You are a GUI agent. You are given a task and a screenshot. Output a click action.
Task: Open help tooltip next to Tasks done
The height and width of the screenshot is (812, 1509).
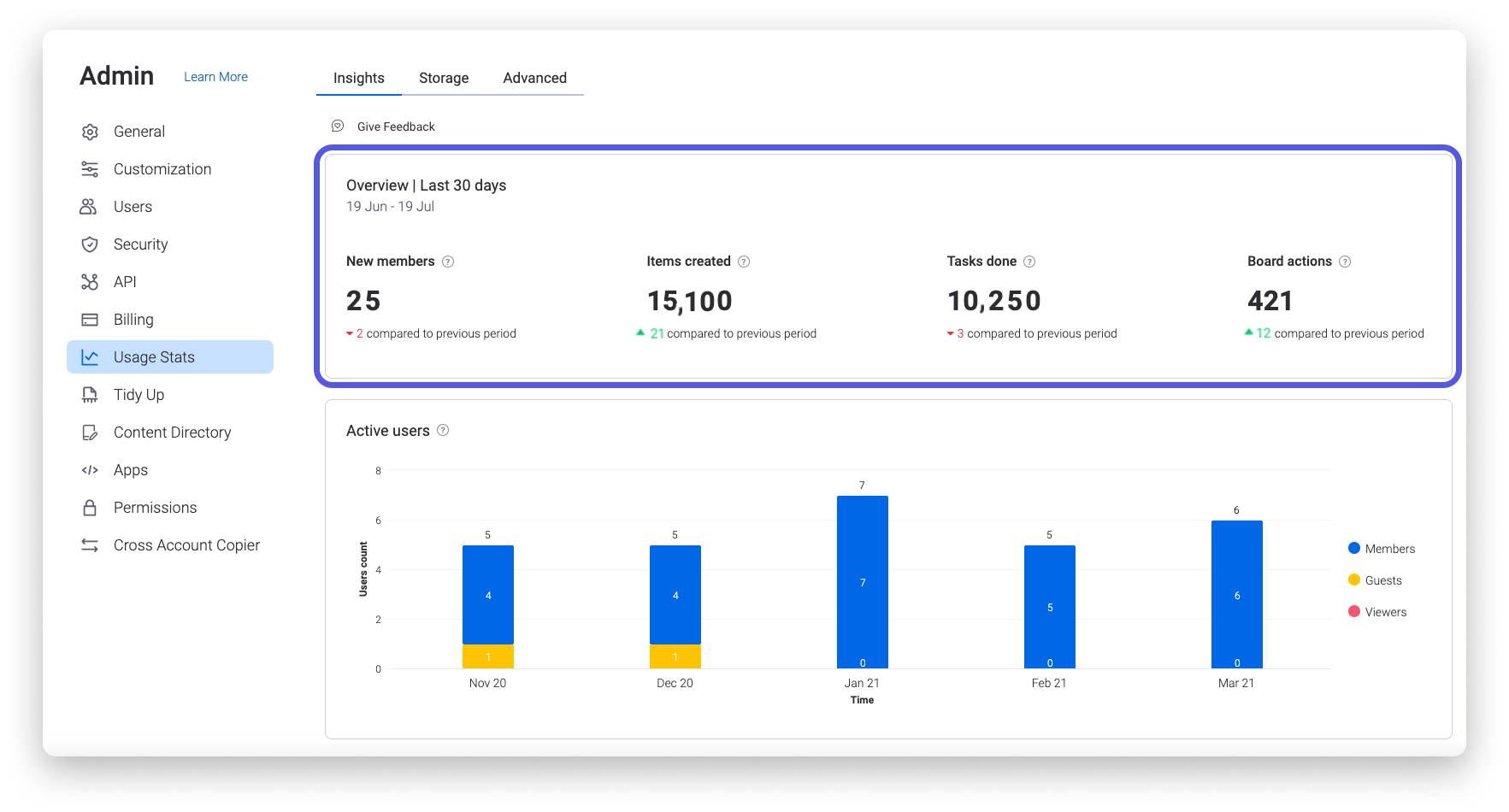click(x=1029, y=262)
